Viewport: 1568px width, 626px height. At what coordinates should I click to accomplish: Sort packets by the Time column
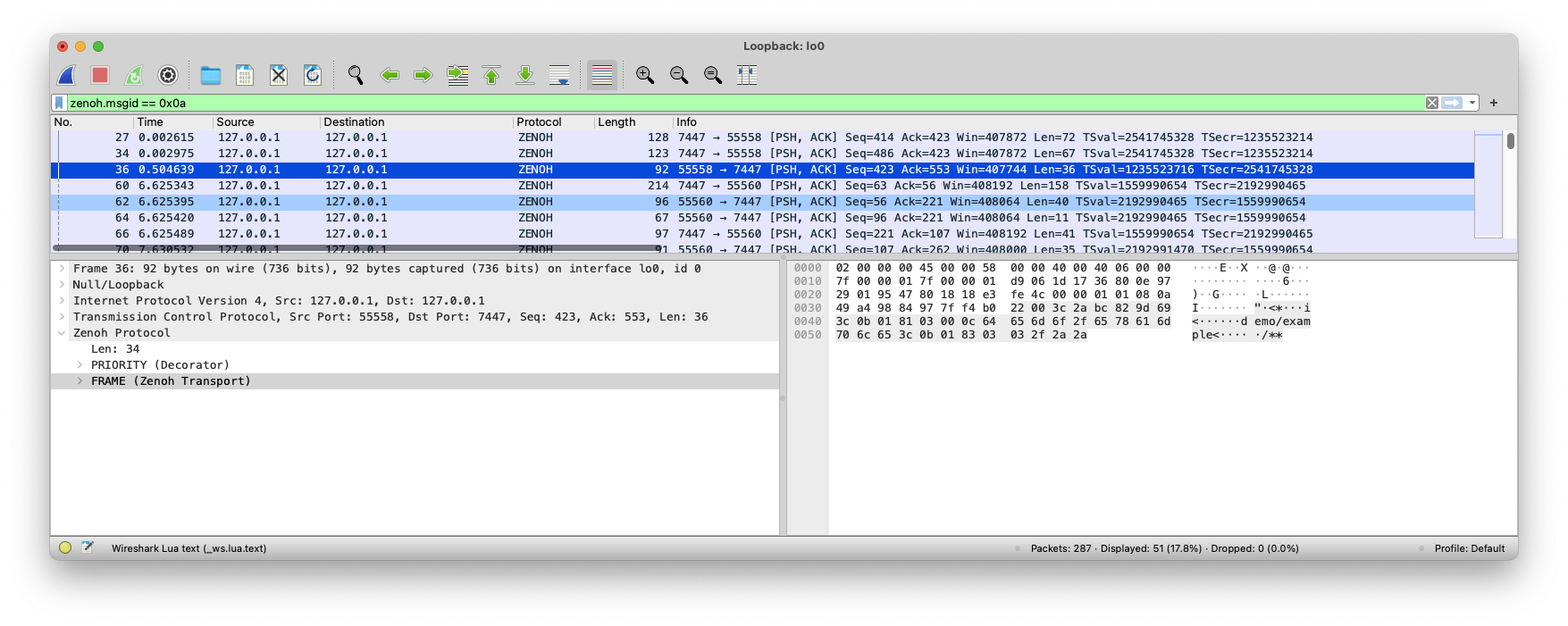point(150,122)
